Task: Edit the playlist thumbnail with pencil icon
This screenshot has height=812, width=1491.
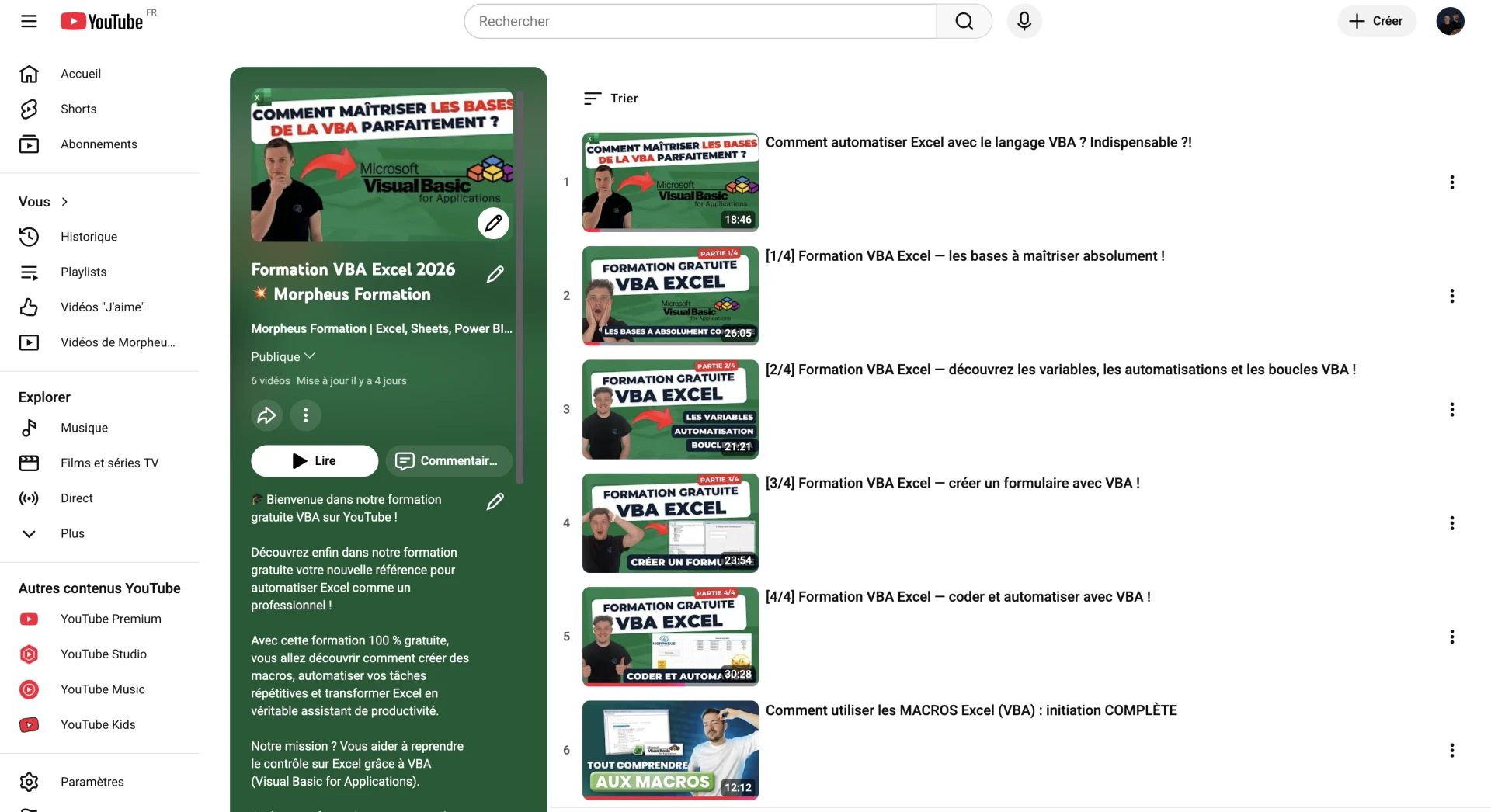Action: click(493, 224)
